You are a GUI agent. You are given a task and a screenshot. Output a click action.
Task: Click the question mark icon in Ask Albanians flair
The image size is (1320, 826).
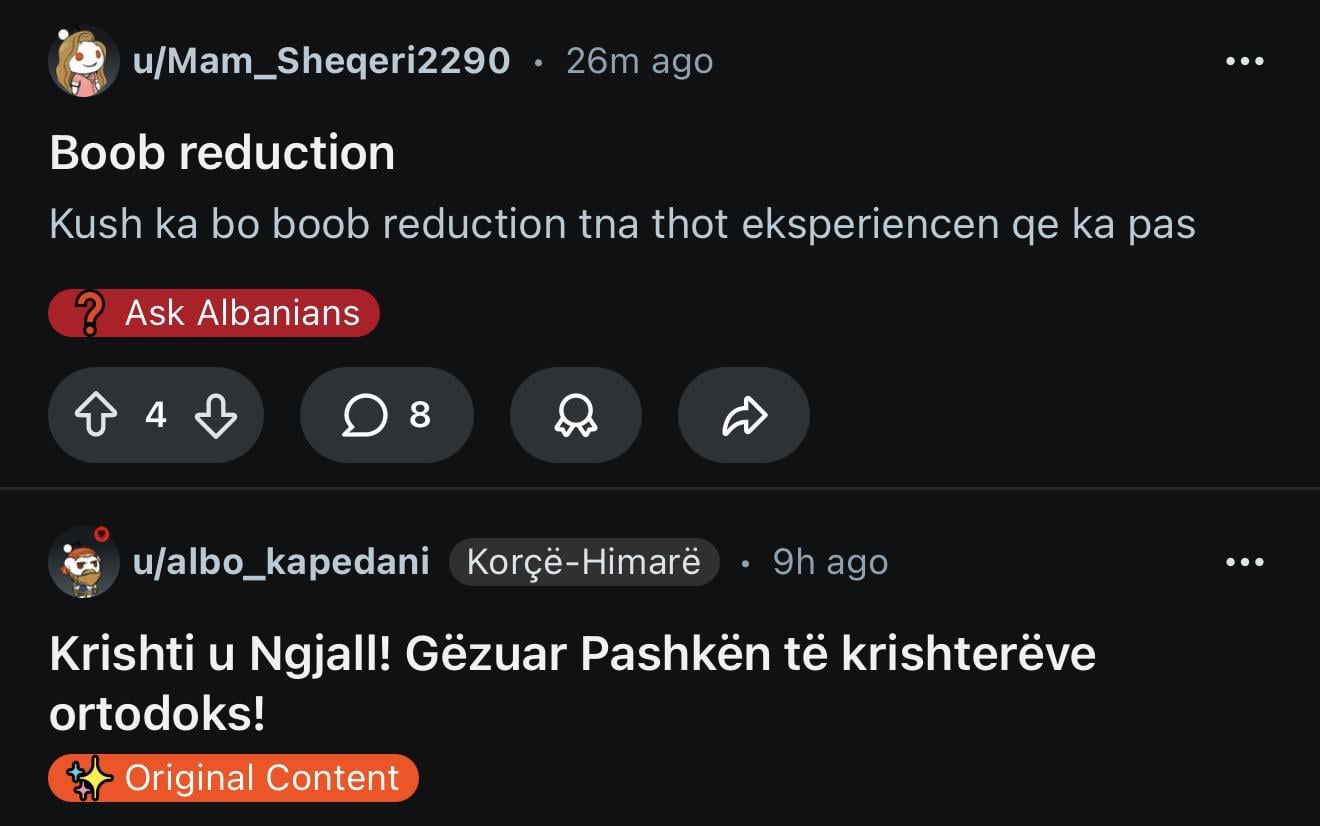(91, 313)
